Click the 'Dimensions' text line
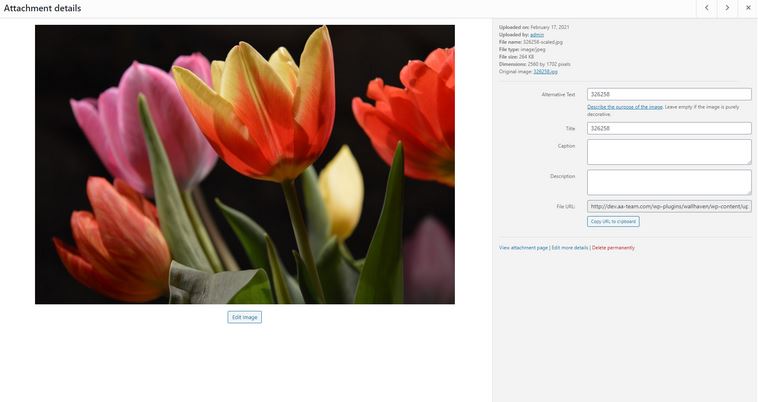Image resolution: width=758 pixels, height=402 pixels. (535, 64)
